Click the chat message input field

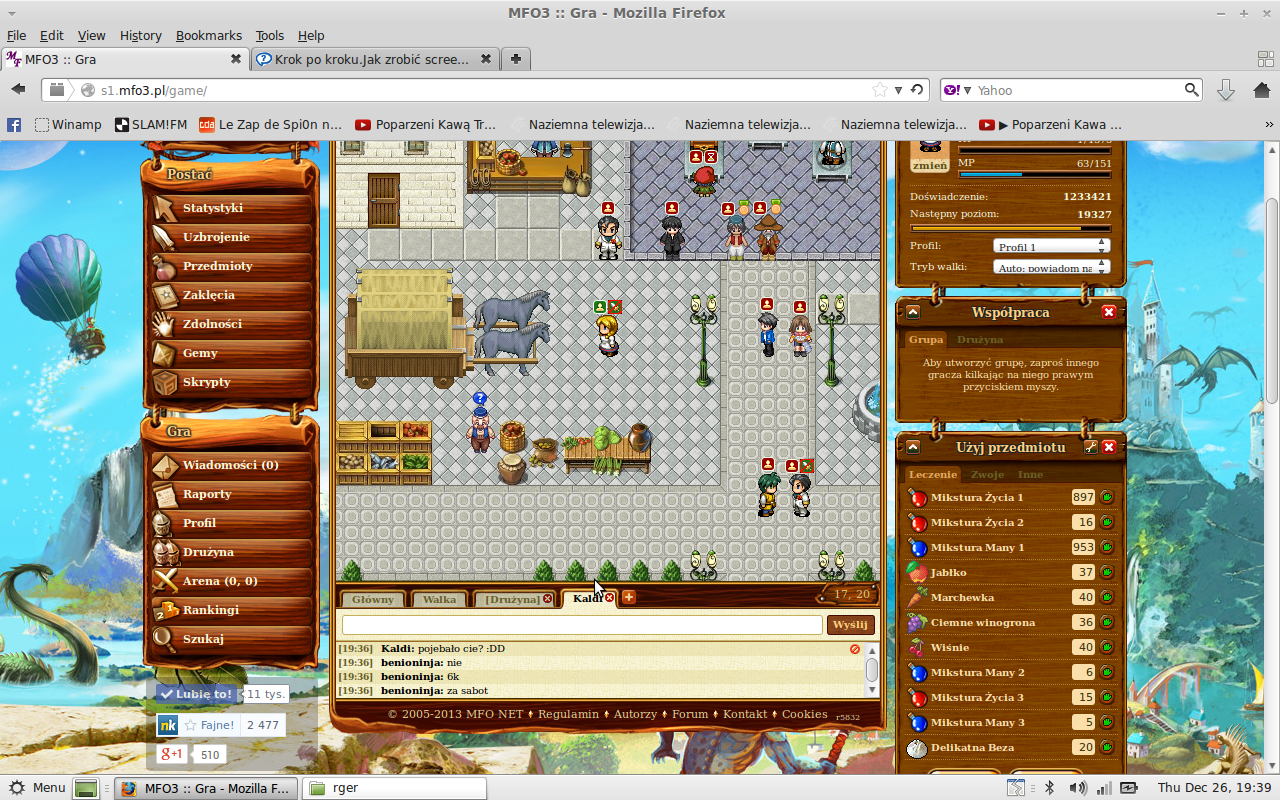(582, 624)
